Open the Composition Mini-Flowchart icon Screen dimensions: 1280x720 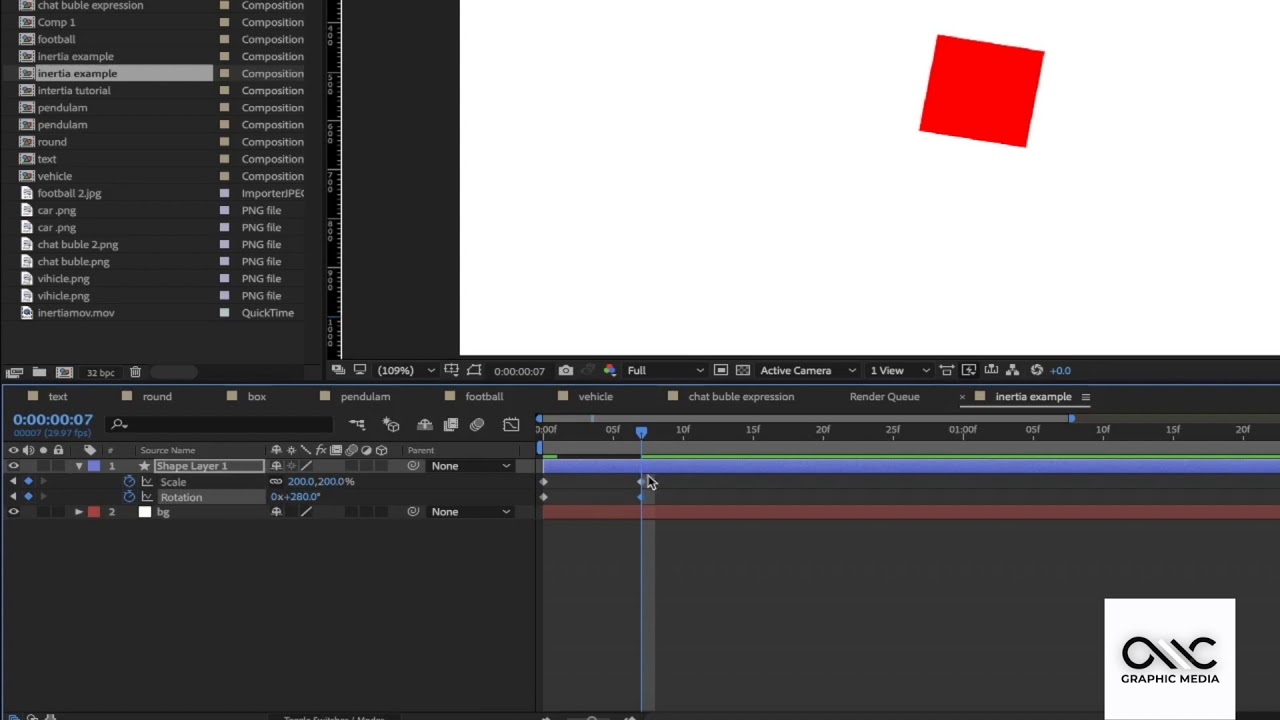(357, 425)
